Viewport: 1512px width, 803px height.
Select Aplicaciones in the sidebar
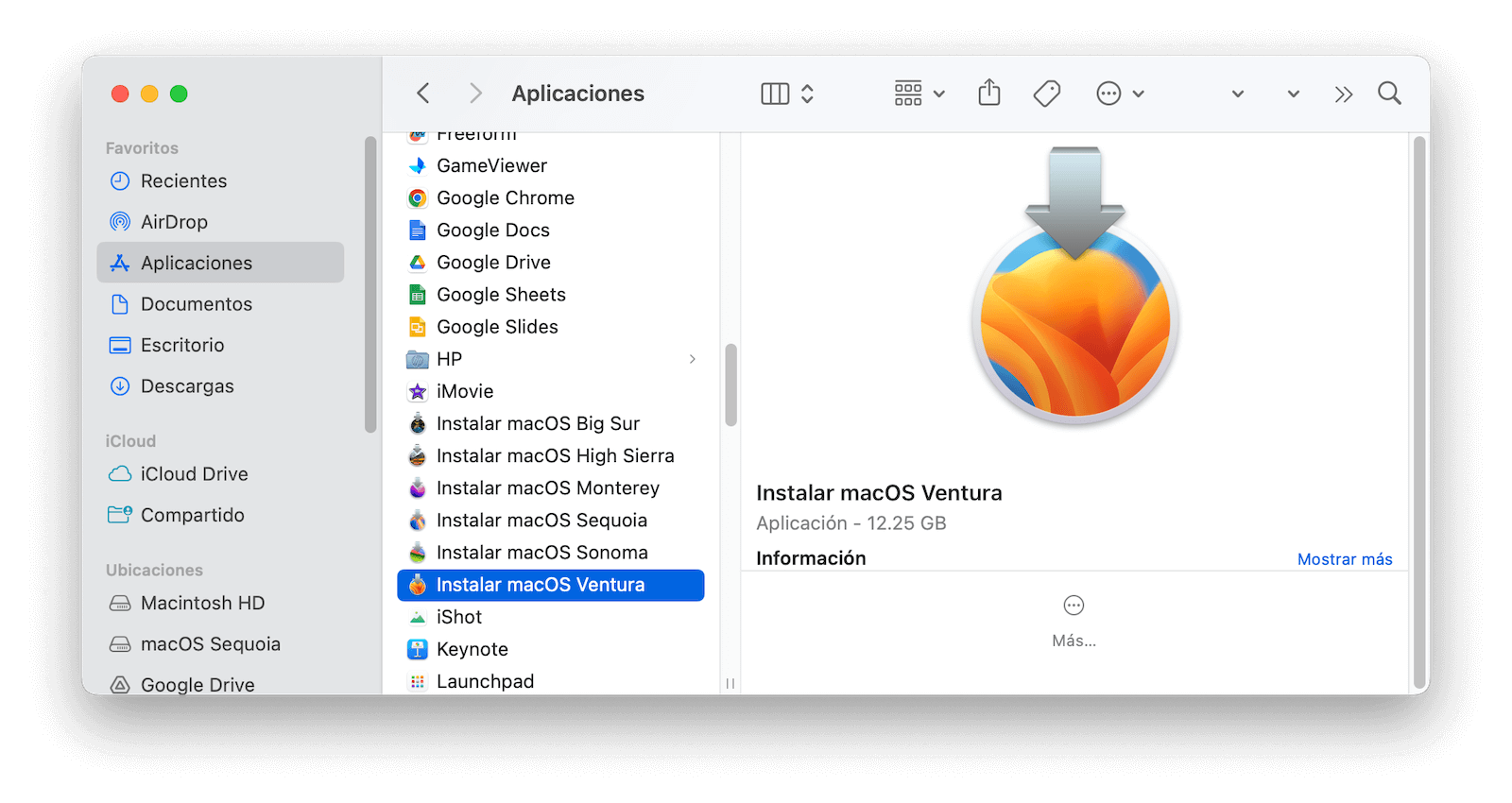pos(220,263)
